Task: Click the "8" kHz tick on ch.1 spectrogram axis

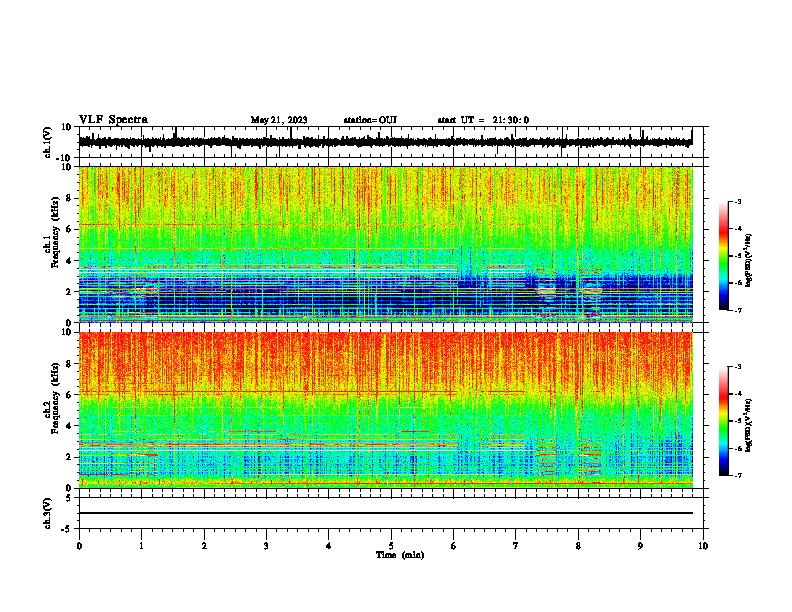Action: [69, 198]
